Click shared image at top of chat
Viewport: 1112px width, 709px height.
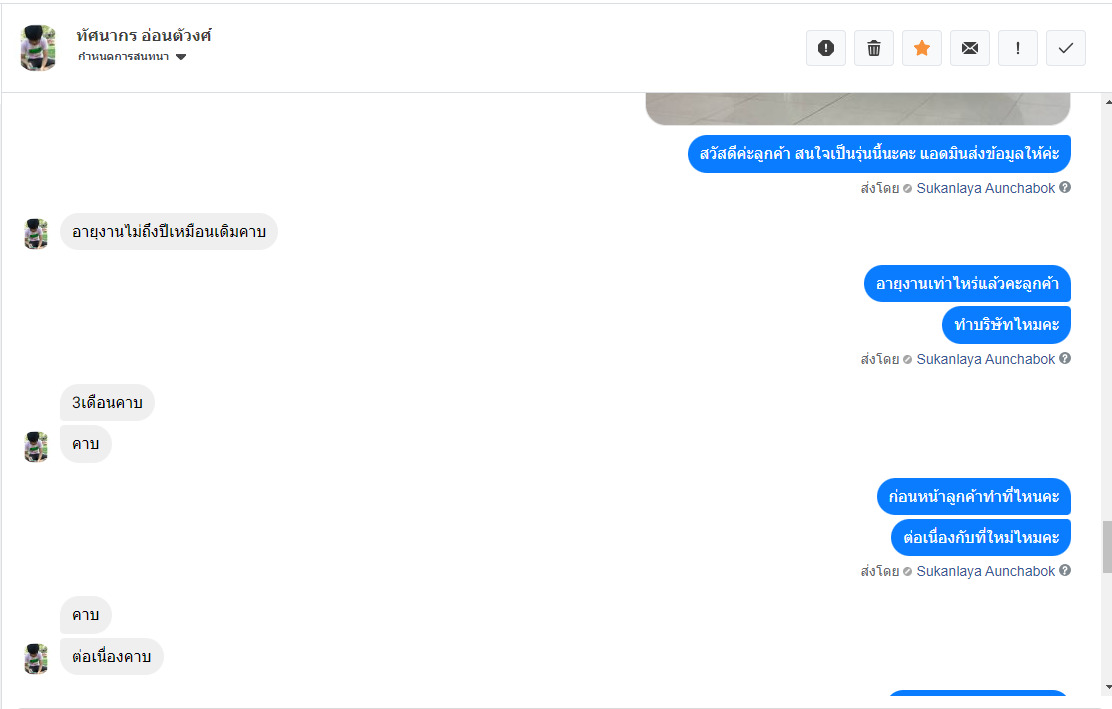click(x=857, y=108)
